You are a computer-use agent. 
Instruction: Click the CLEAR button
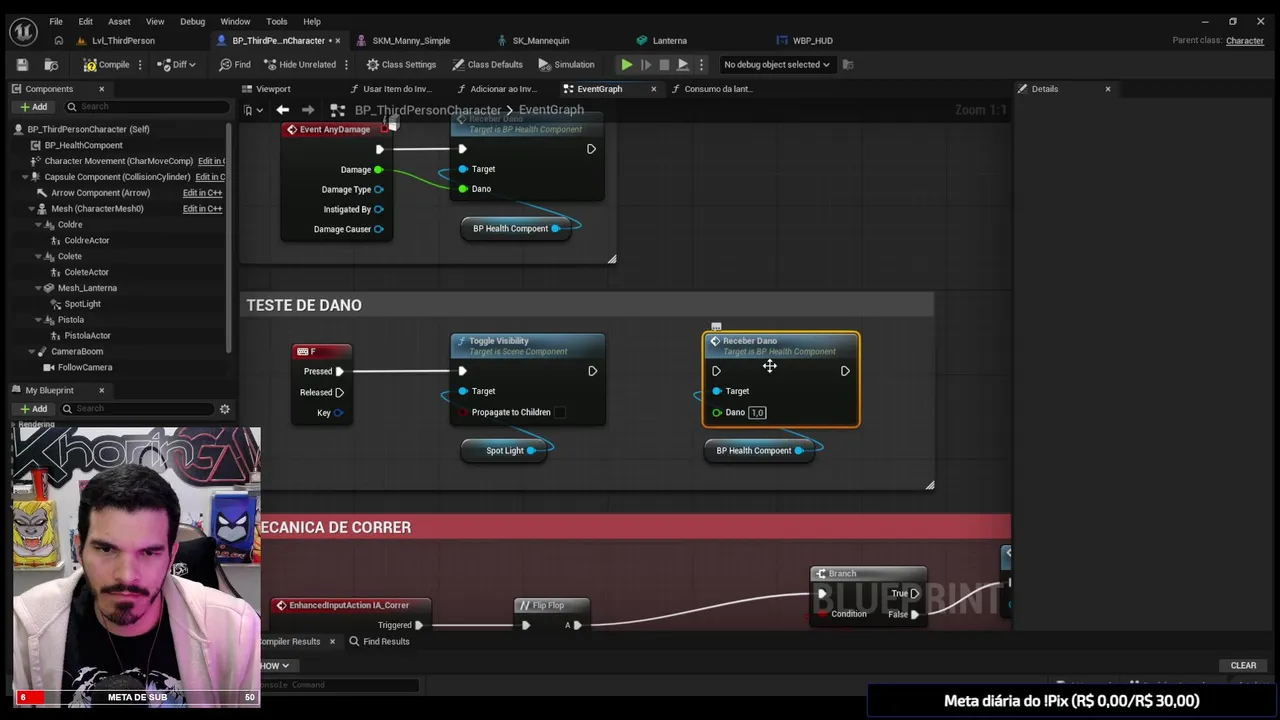tap(1243, 666)
